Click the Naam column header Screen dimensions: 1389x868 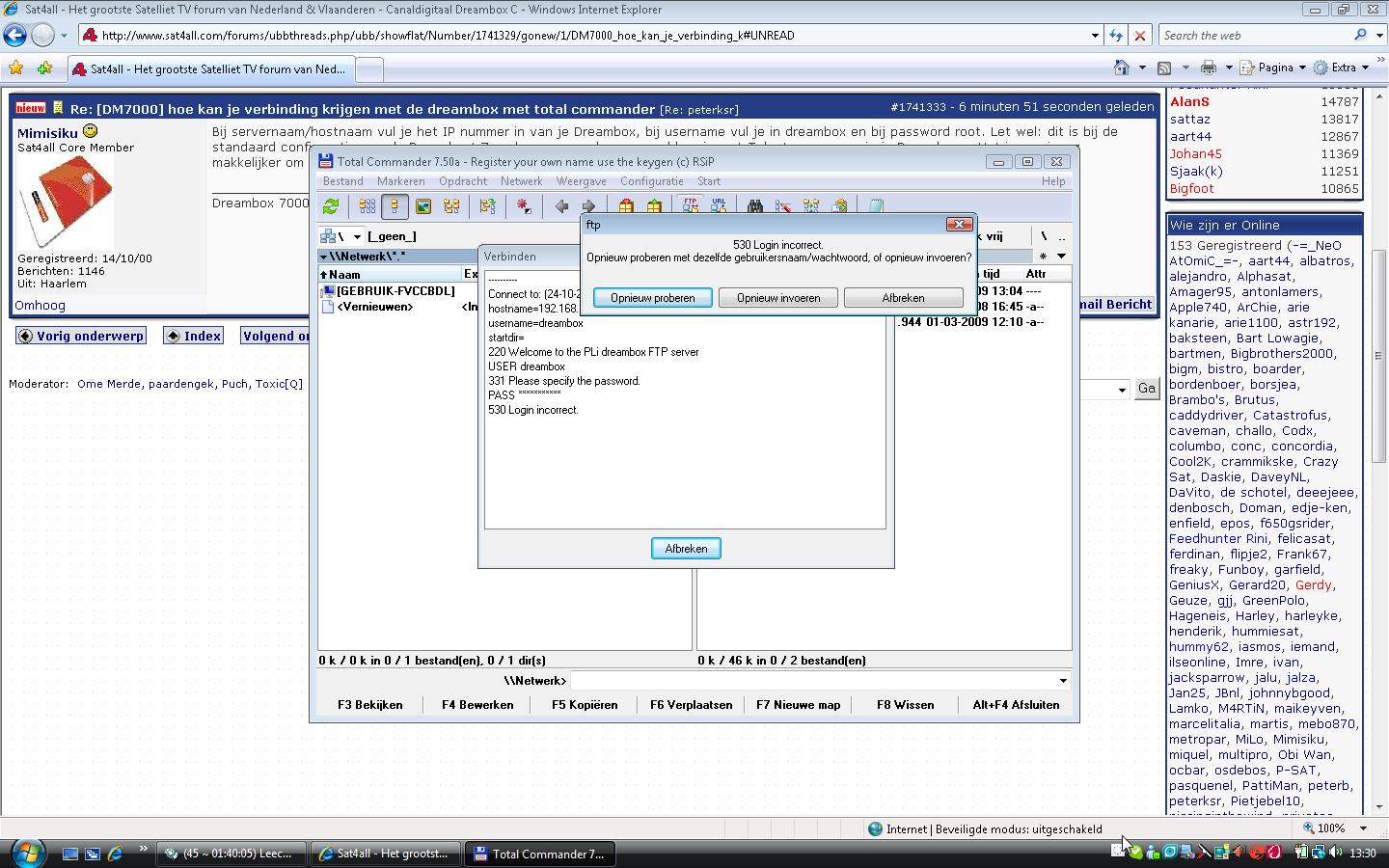[390, 274]
